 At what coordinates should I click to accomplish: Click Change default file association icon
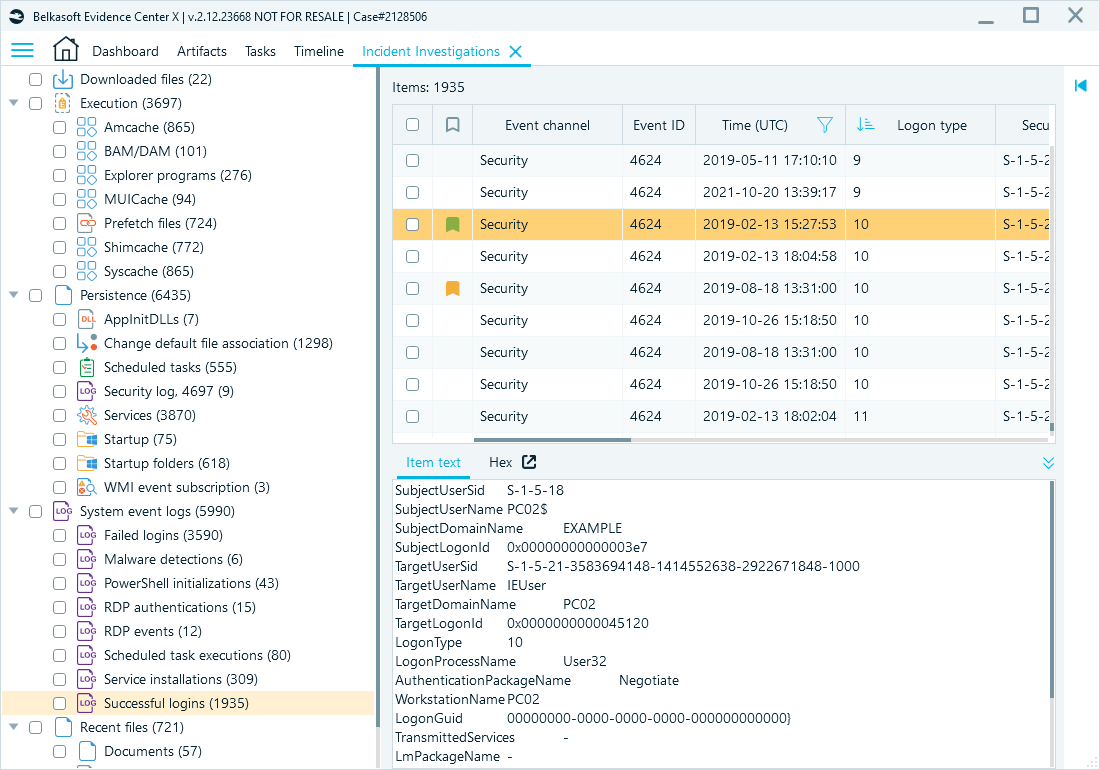coord(87,343)
